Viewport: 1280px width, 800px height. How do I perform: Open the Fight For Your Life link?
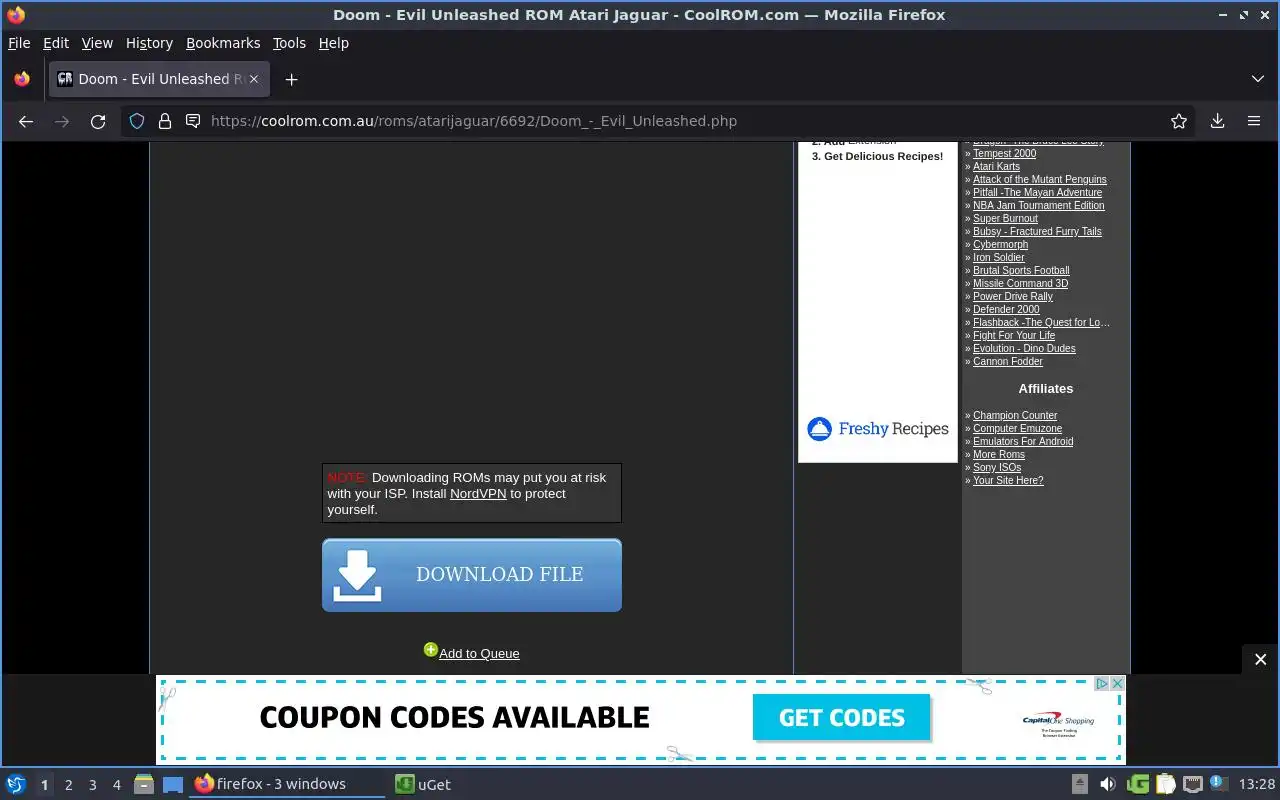click(1014, 336)
